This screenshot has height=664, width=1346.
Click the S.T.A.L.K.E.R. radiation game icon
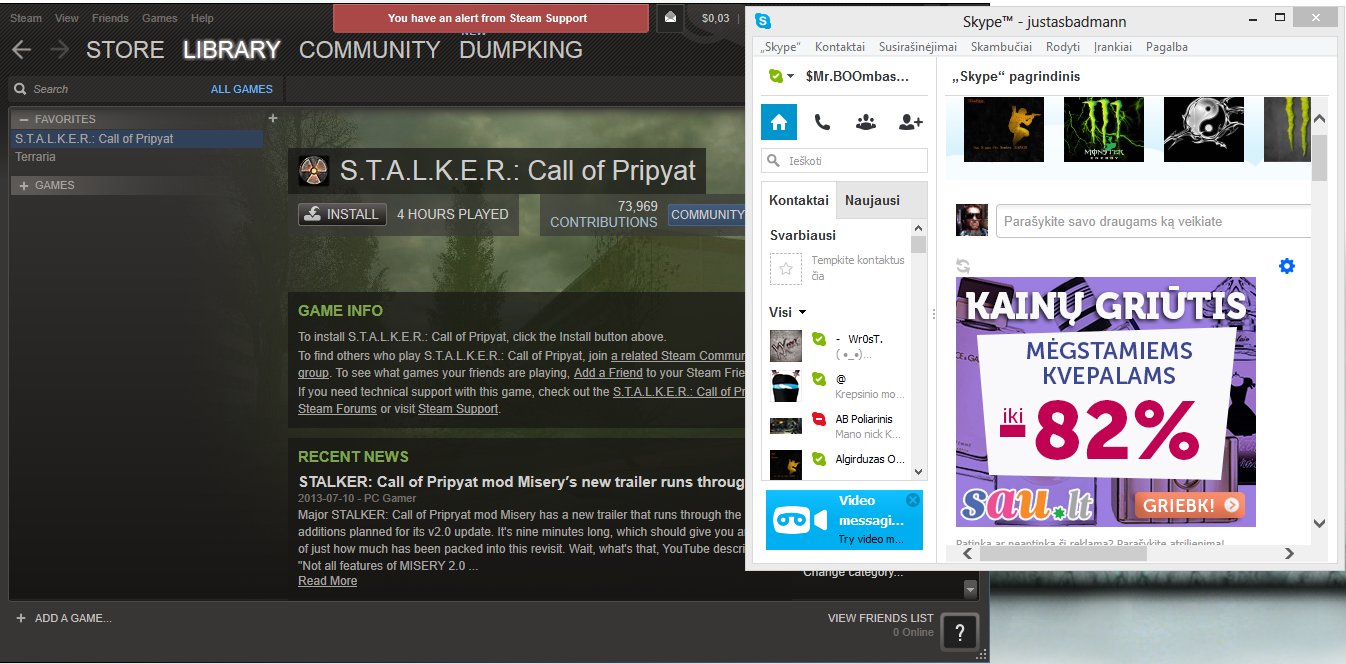coord(314,171)
